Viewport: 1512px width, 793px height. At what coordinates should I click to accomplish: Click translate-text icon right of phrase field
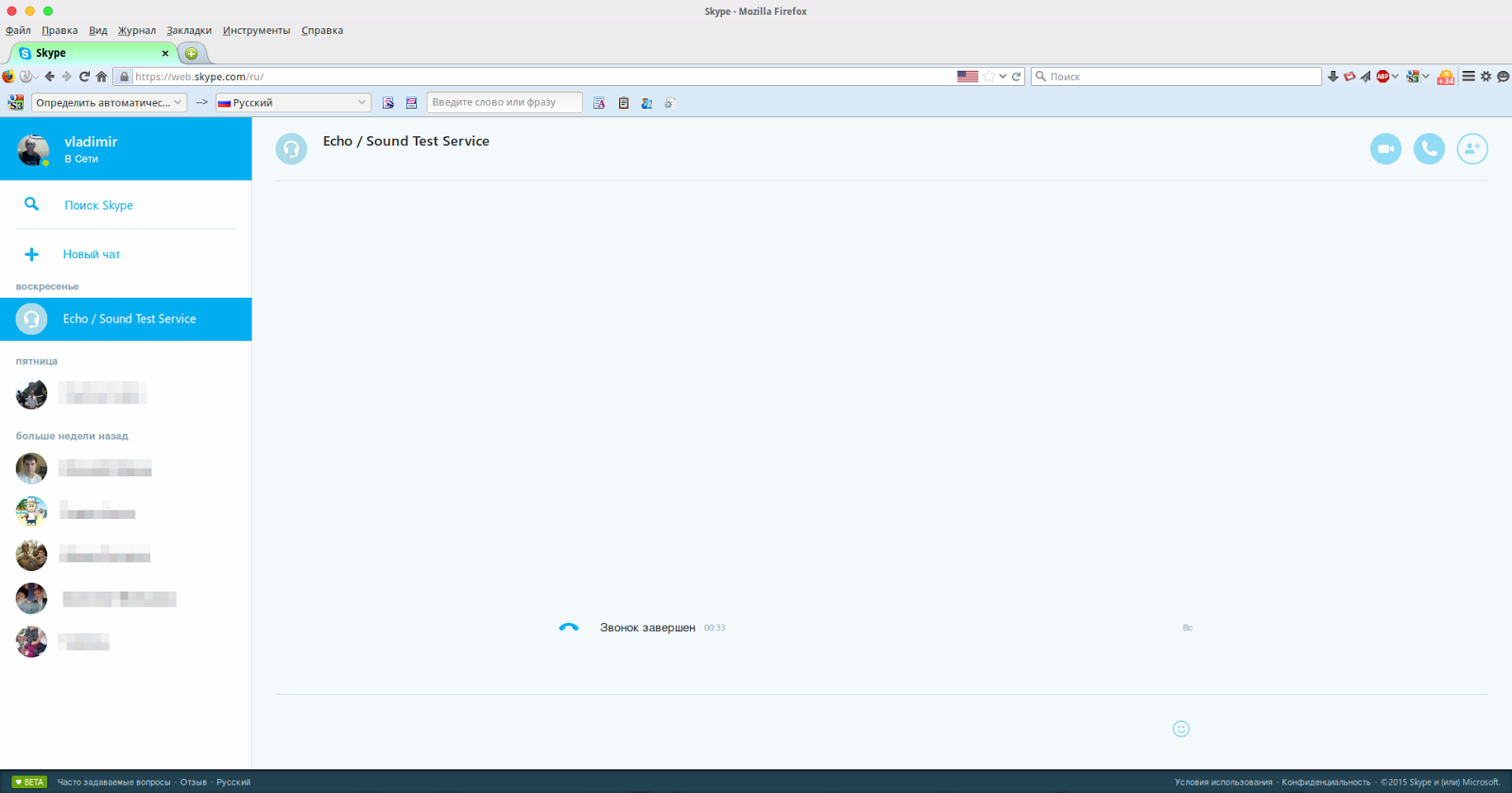pos(599,102)
